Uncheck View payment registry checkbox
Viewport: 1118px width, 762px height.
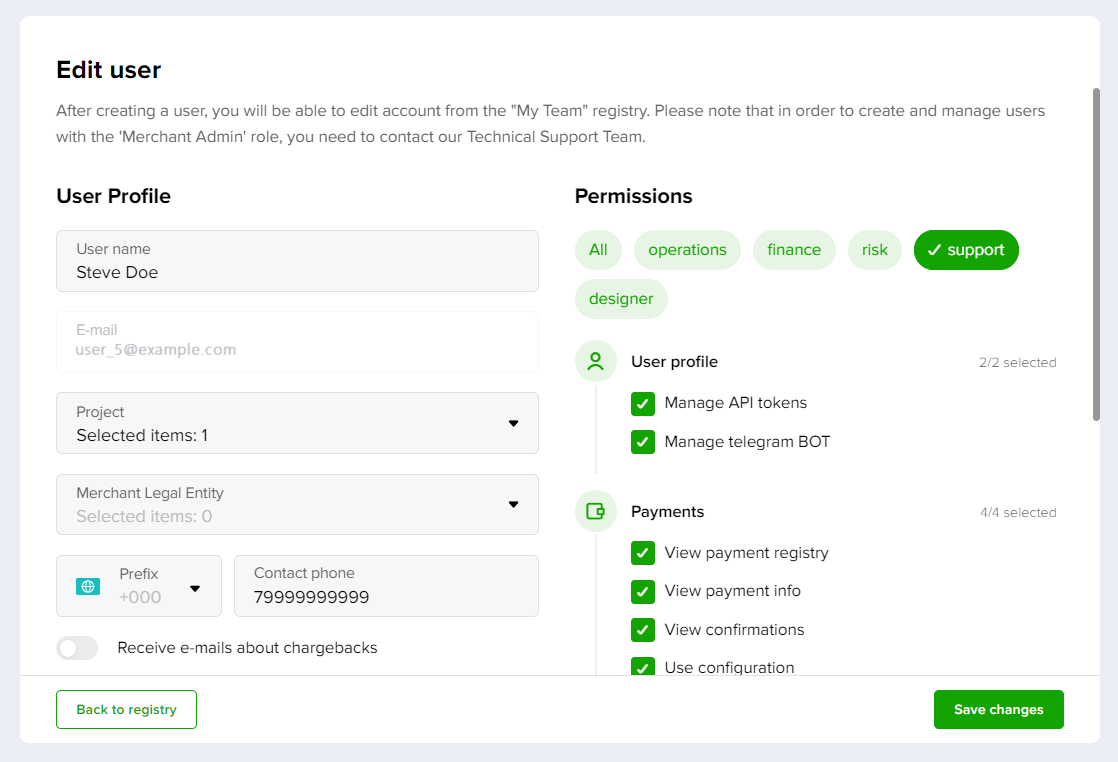click(x=642, y=553)
